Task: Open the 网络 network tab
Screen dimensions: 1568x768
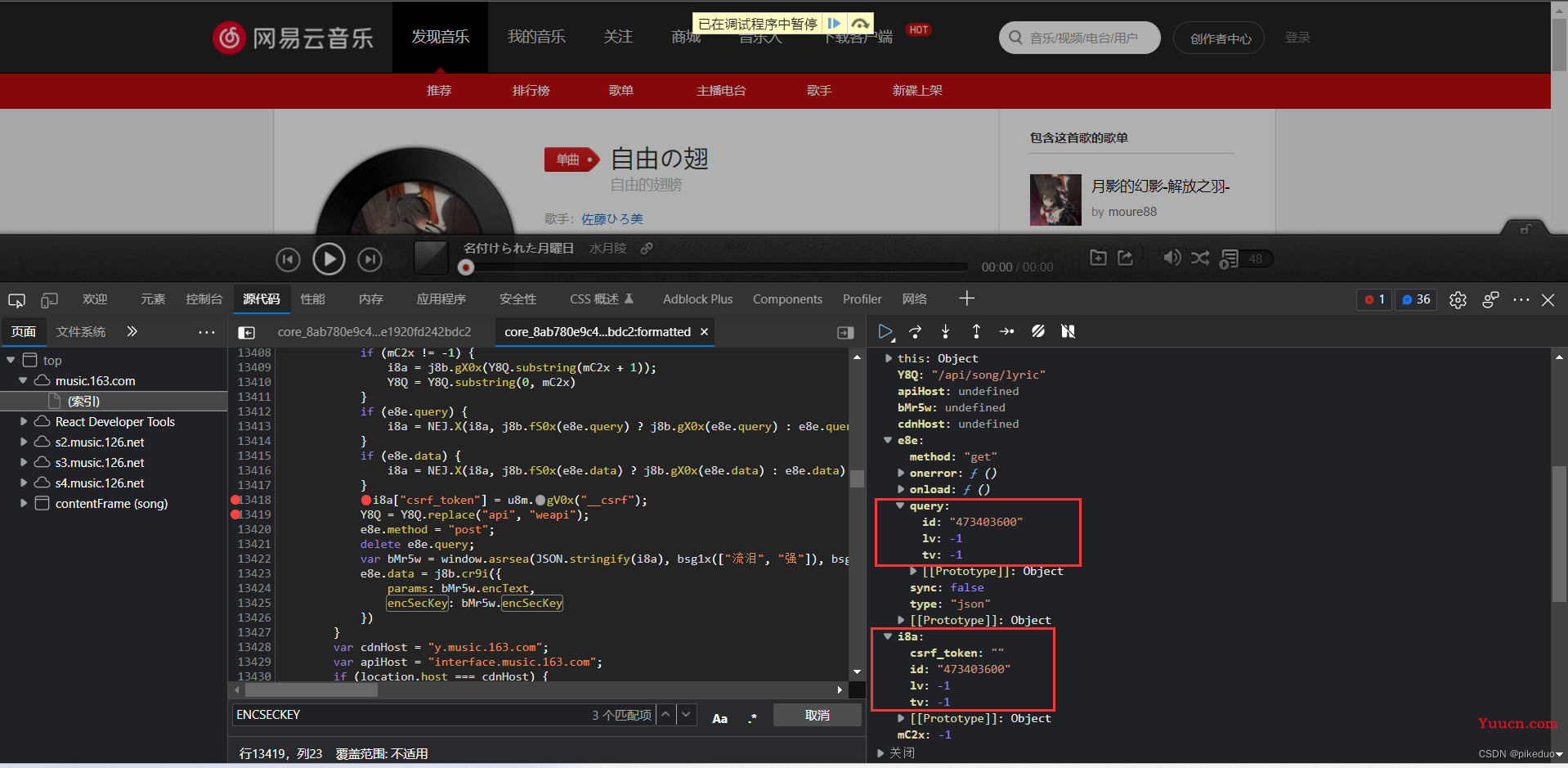Action: tap(914, 299)
